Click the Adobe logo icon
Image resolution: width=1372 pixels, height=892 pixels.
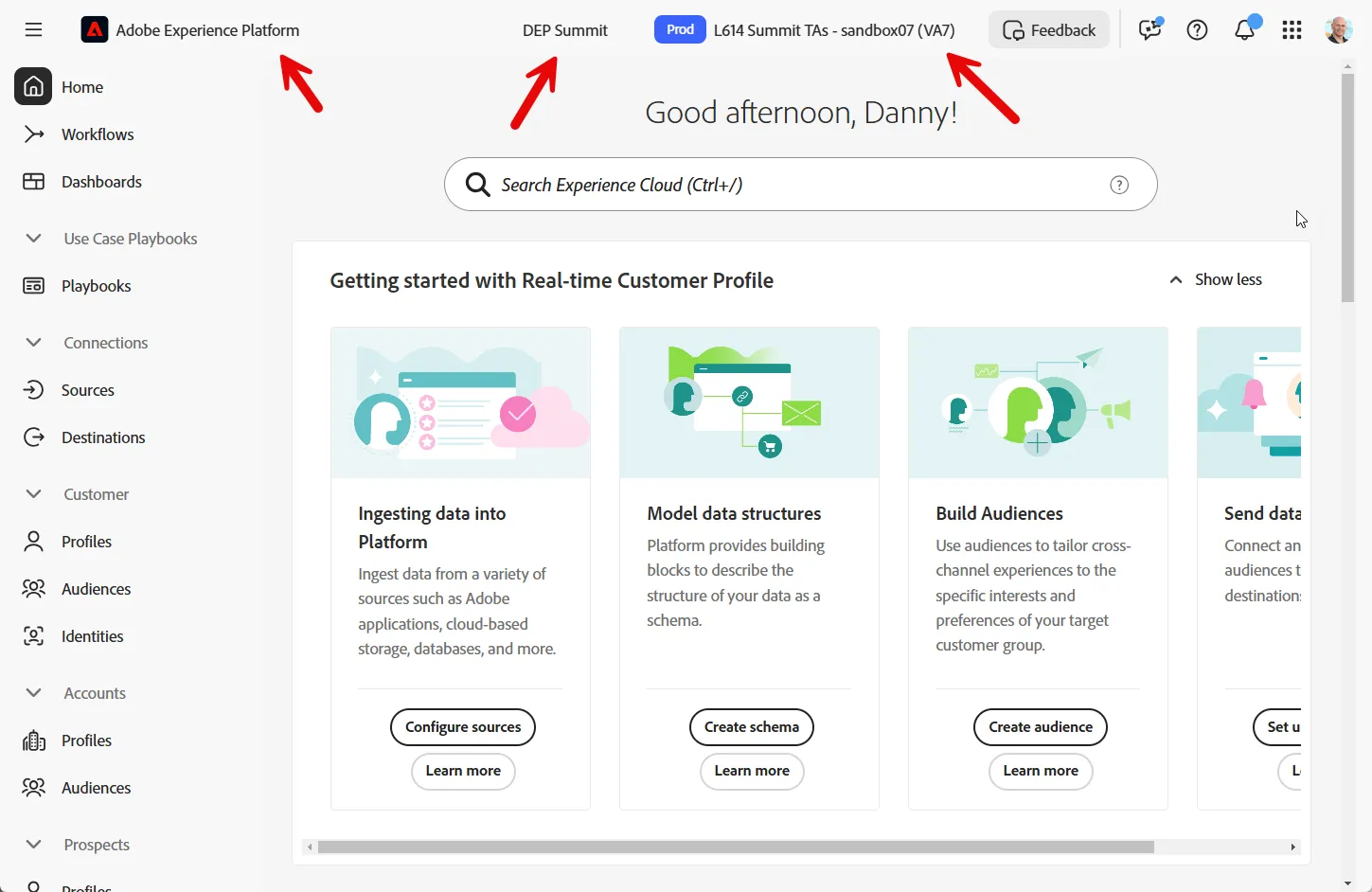94,30
